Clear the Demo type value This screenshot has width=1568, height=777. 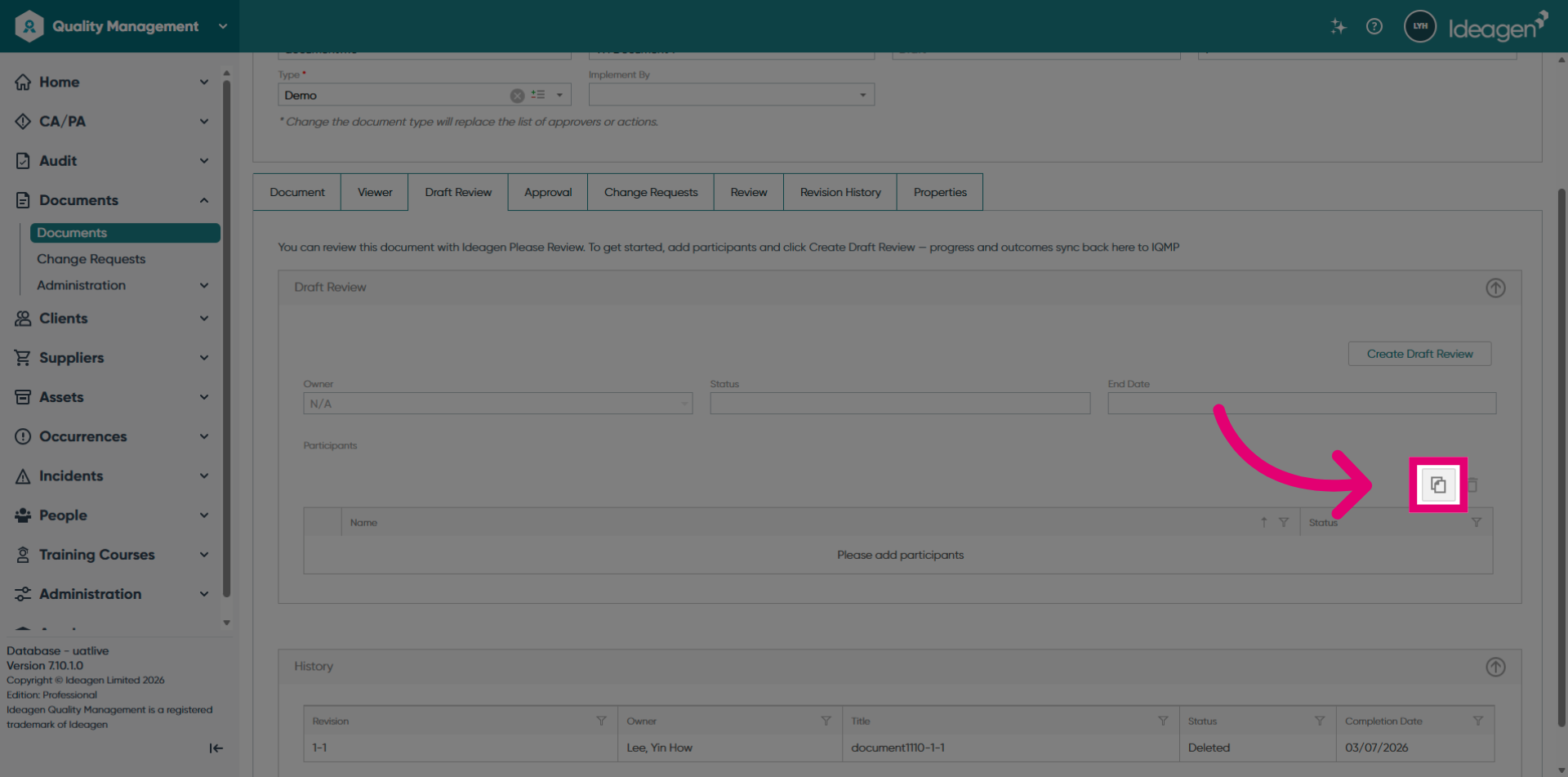(x=517, y=96)
